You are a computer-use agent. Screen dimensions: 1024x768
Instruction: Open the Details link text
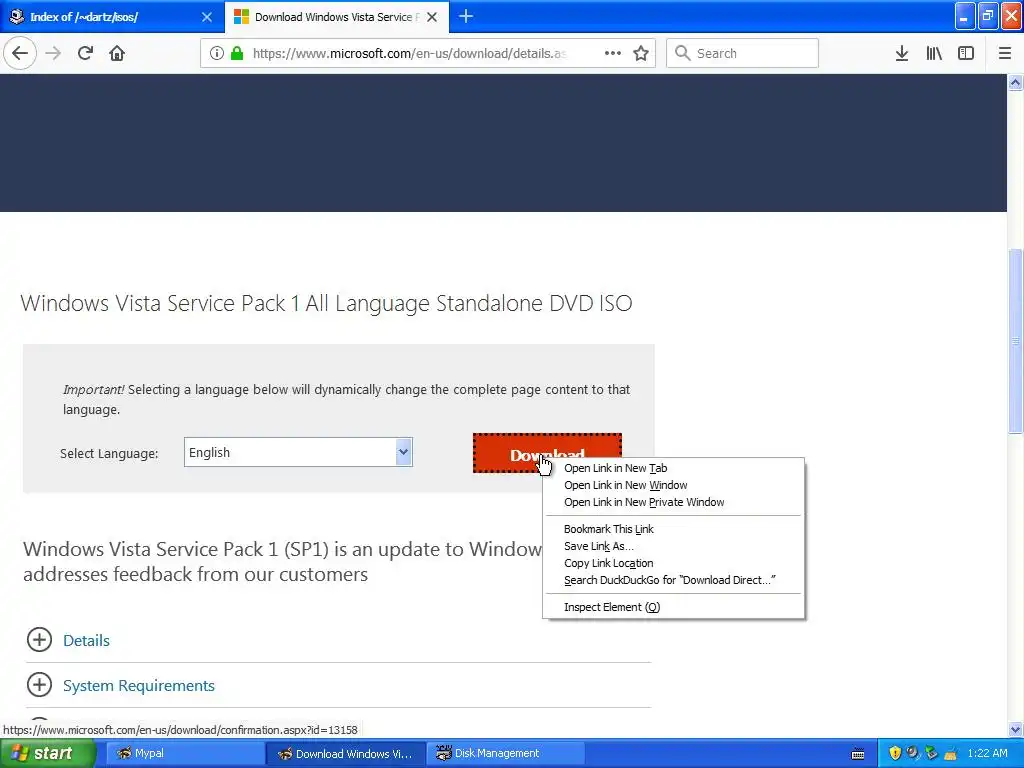pyautogui.click(x=86, y=641)
